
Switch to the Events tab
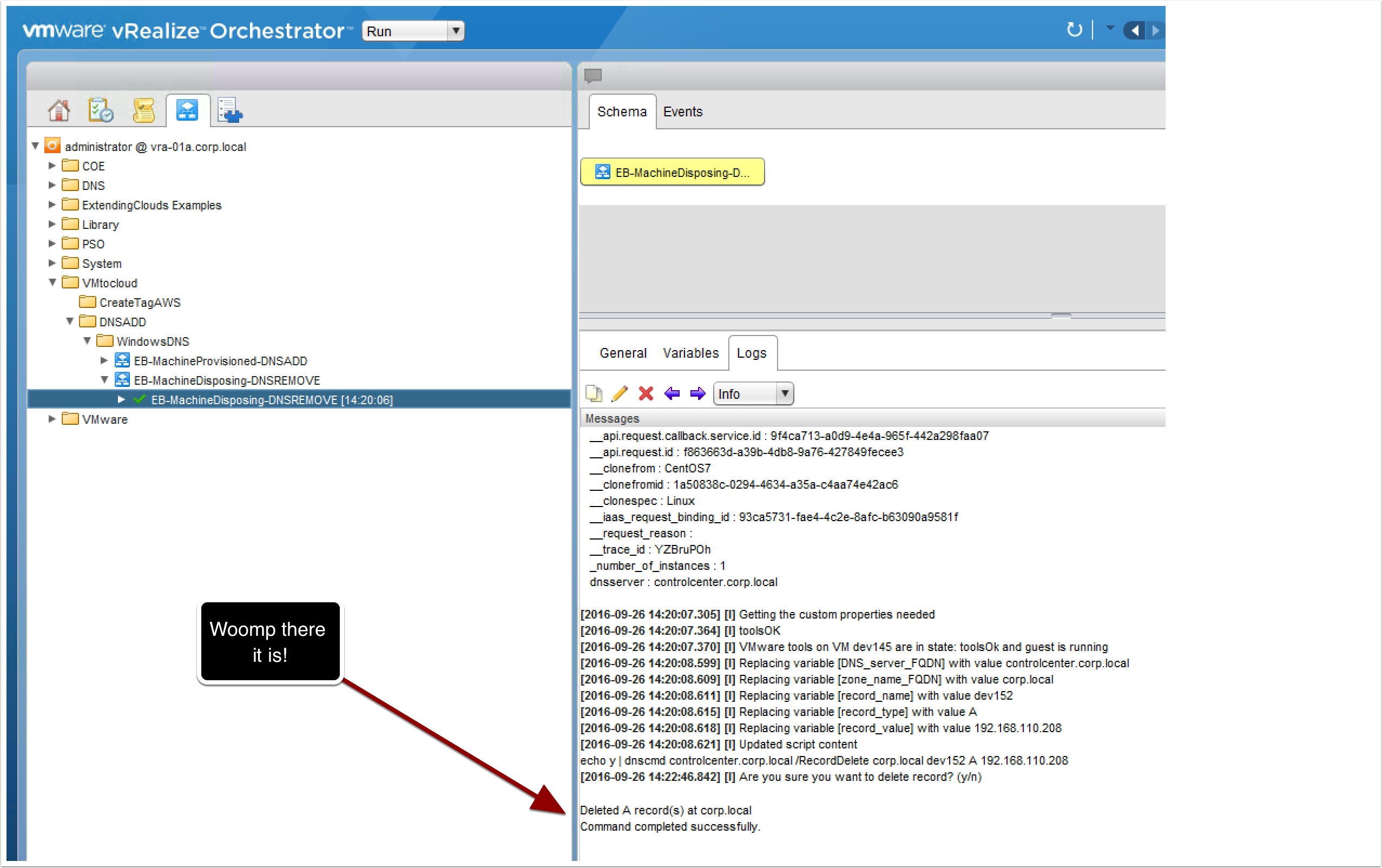point(683,111)
